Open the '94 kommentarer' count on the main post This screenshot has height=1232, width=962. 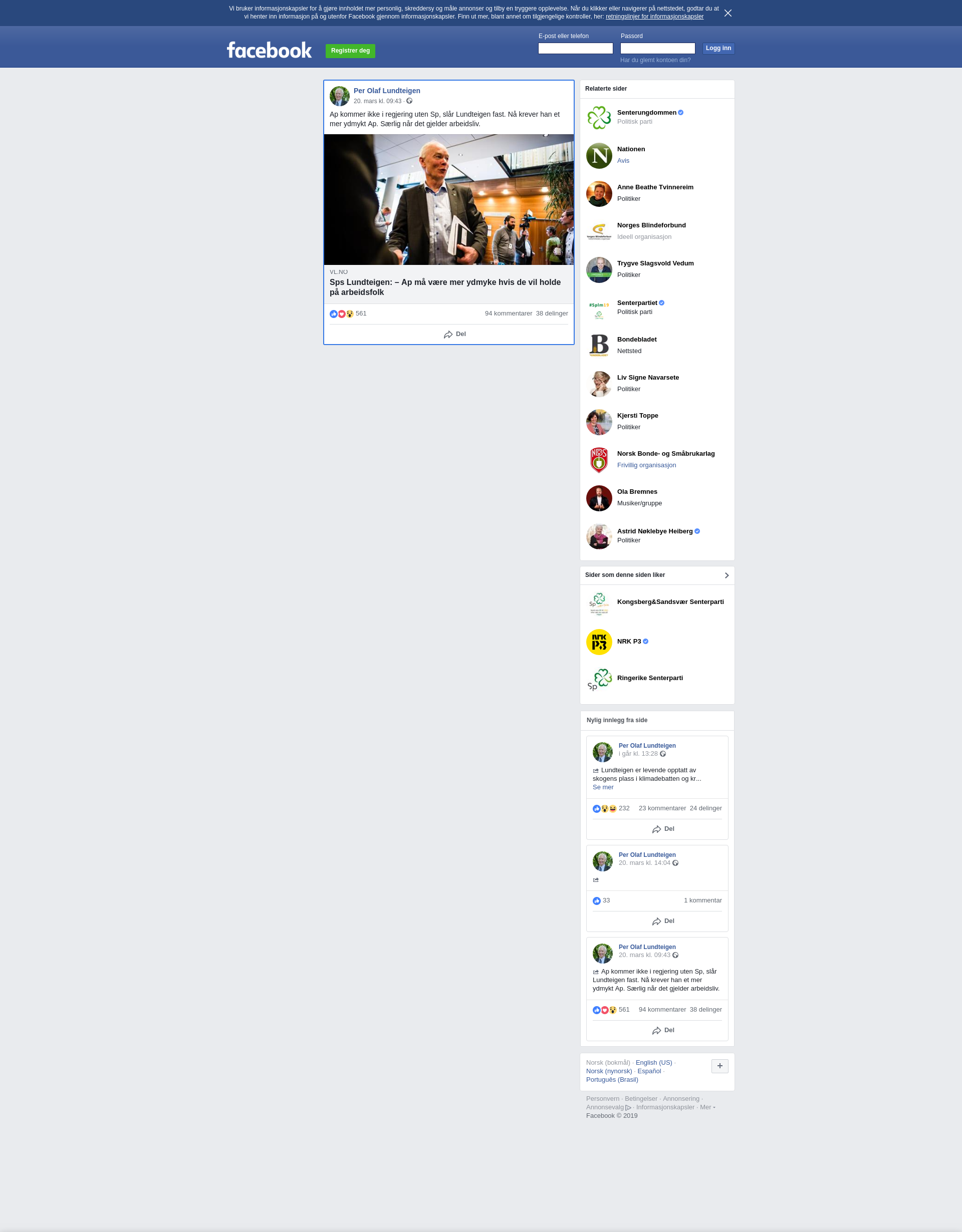(x=509, y=313)
